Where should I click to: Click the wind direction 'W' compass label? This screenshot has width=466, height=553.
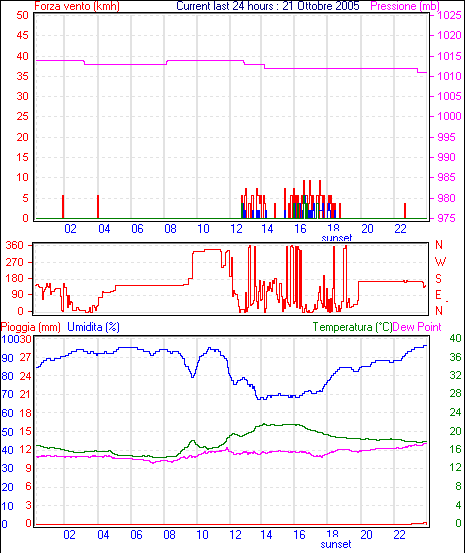(440, 262)
